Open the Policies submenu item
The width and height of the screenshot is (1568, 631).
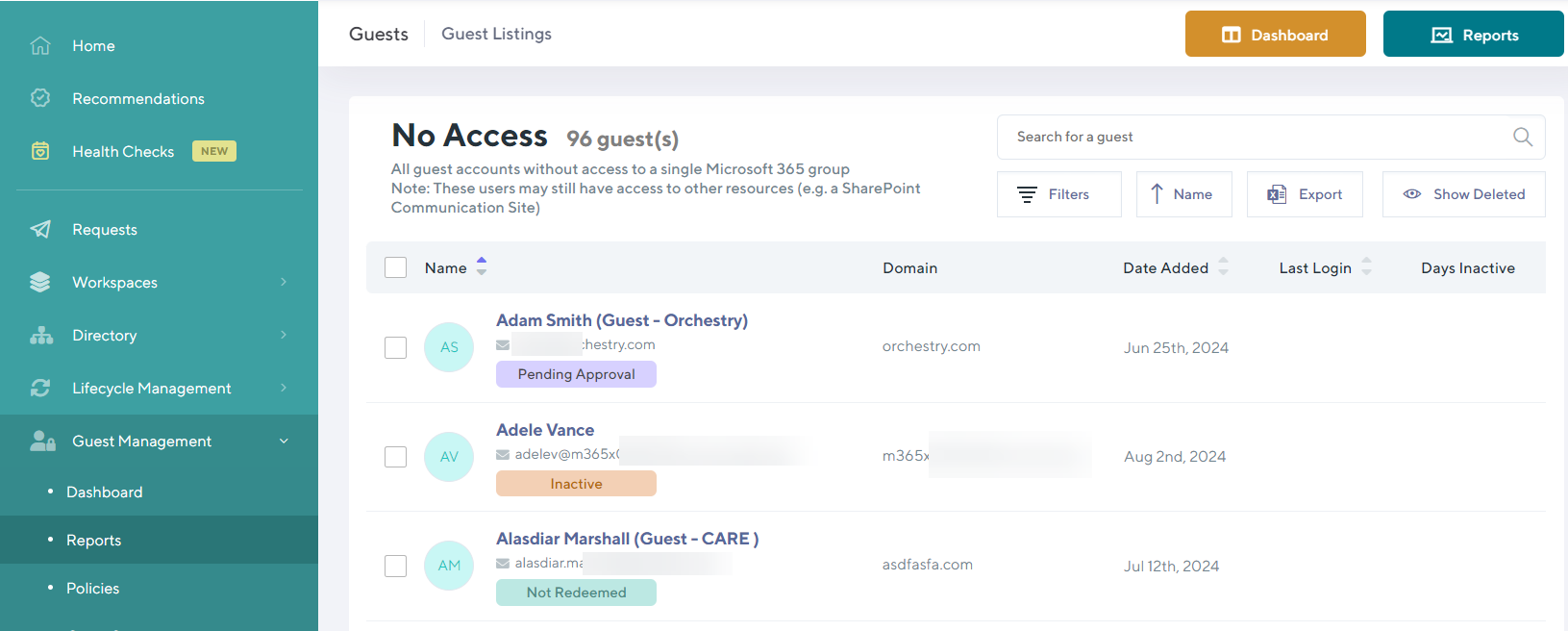93,588
